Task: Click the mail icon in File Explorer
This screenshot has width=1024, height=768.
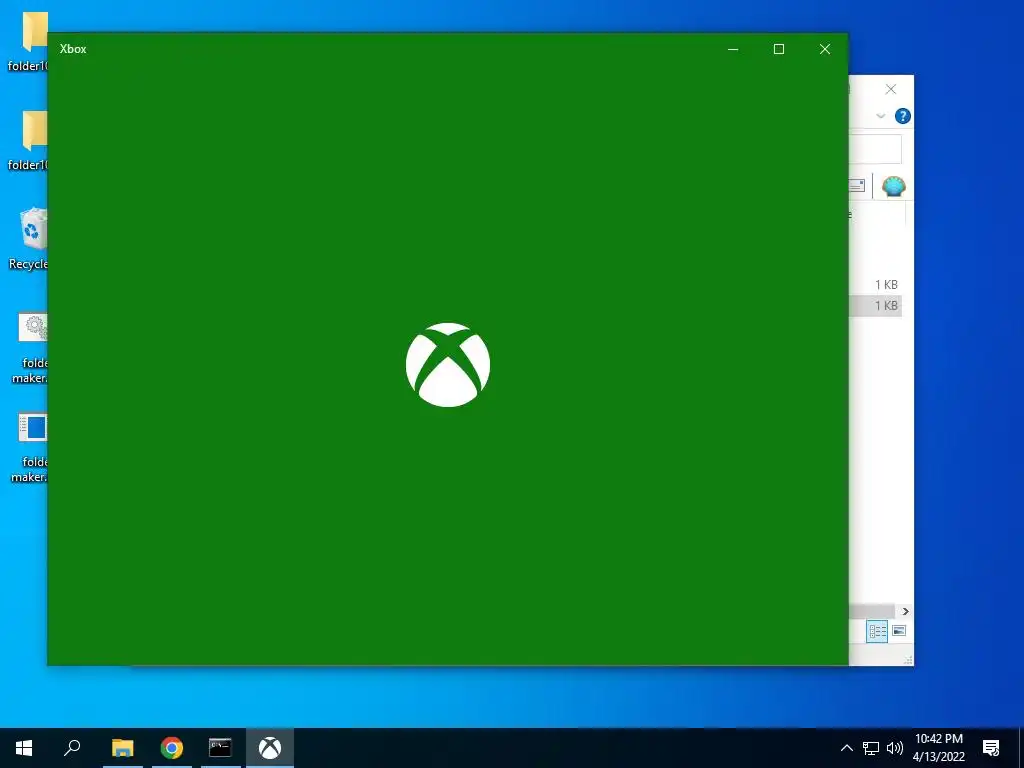Action: click(x=856, y=186)
